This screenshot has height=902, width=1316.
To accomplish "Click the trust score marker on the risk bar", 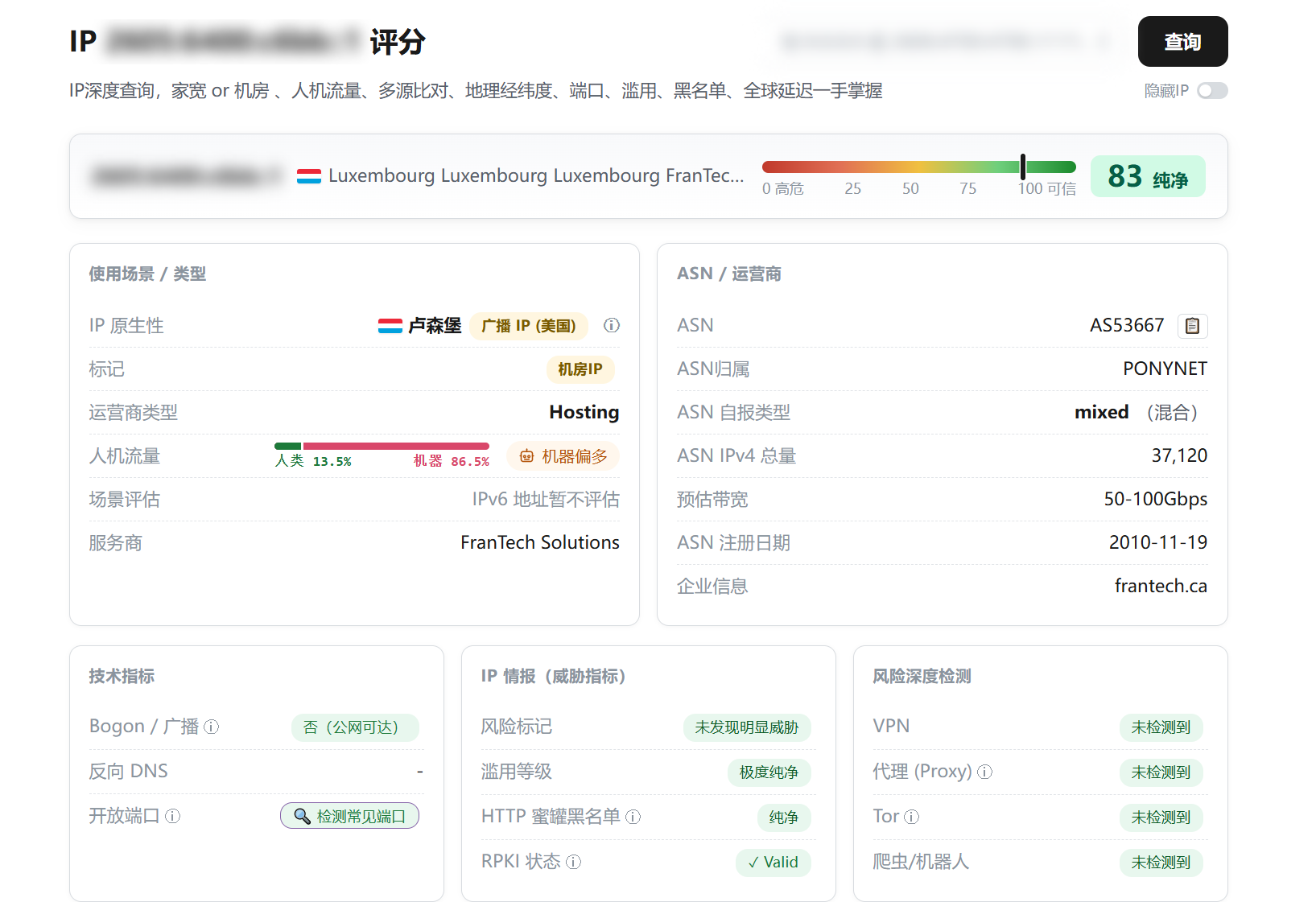I will tap(1023, 167).
